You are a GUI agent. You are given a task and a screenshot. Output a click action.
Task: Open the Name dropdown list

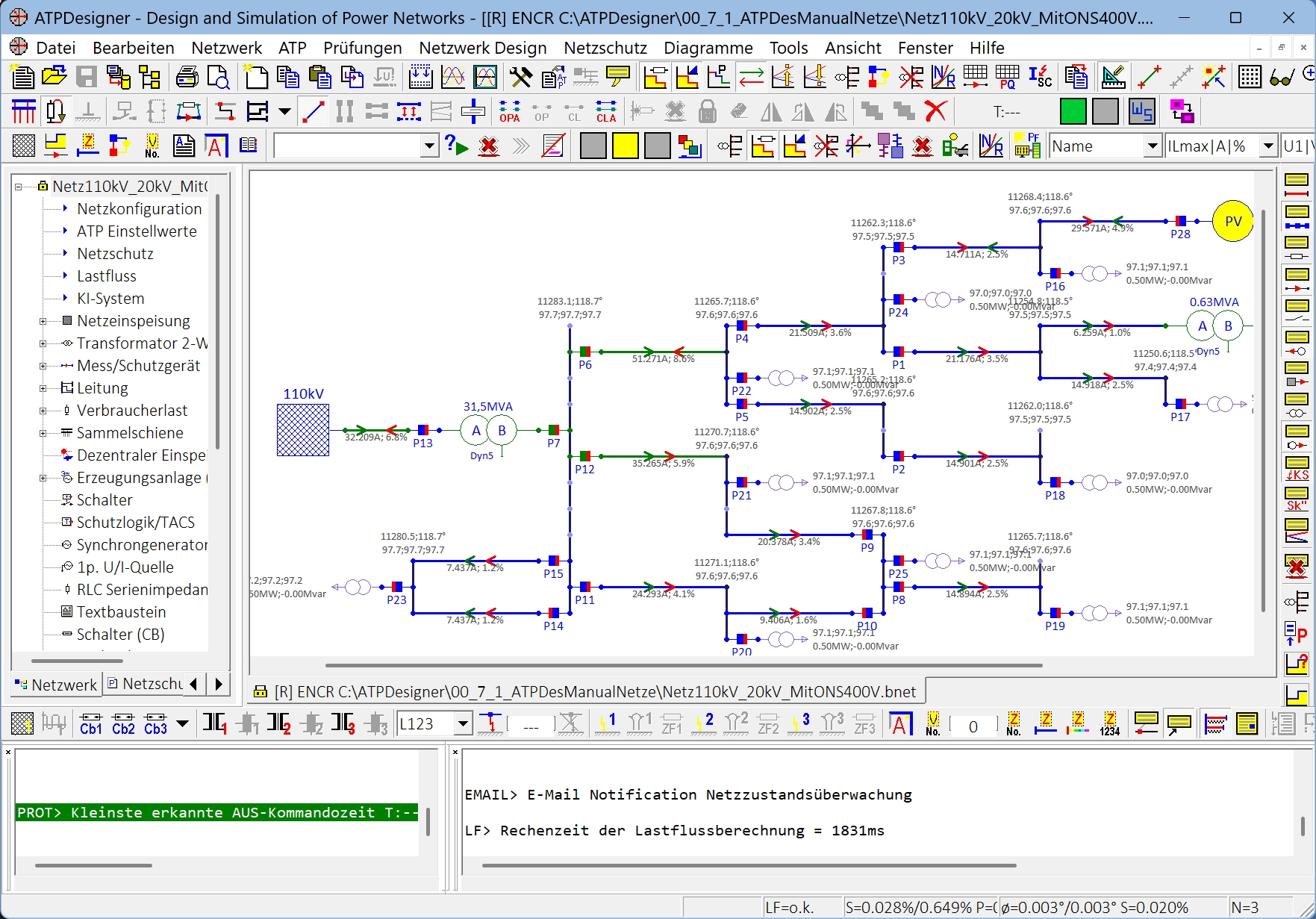(1152, 146)
